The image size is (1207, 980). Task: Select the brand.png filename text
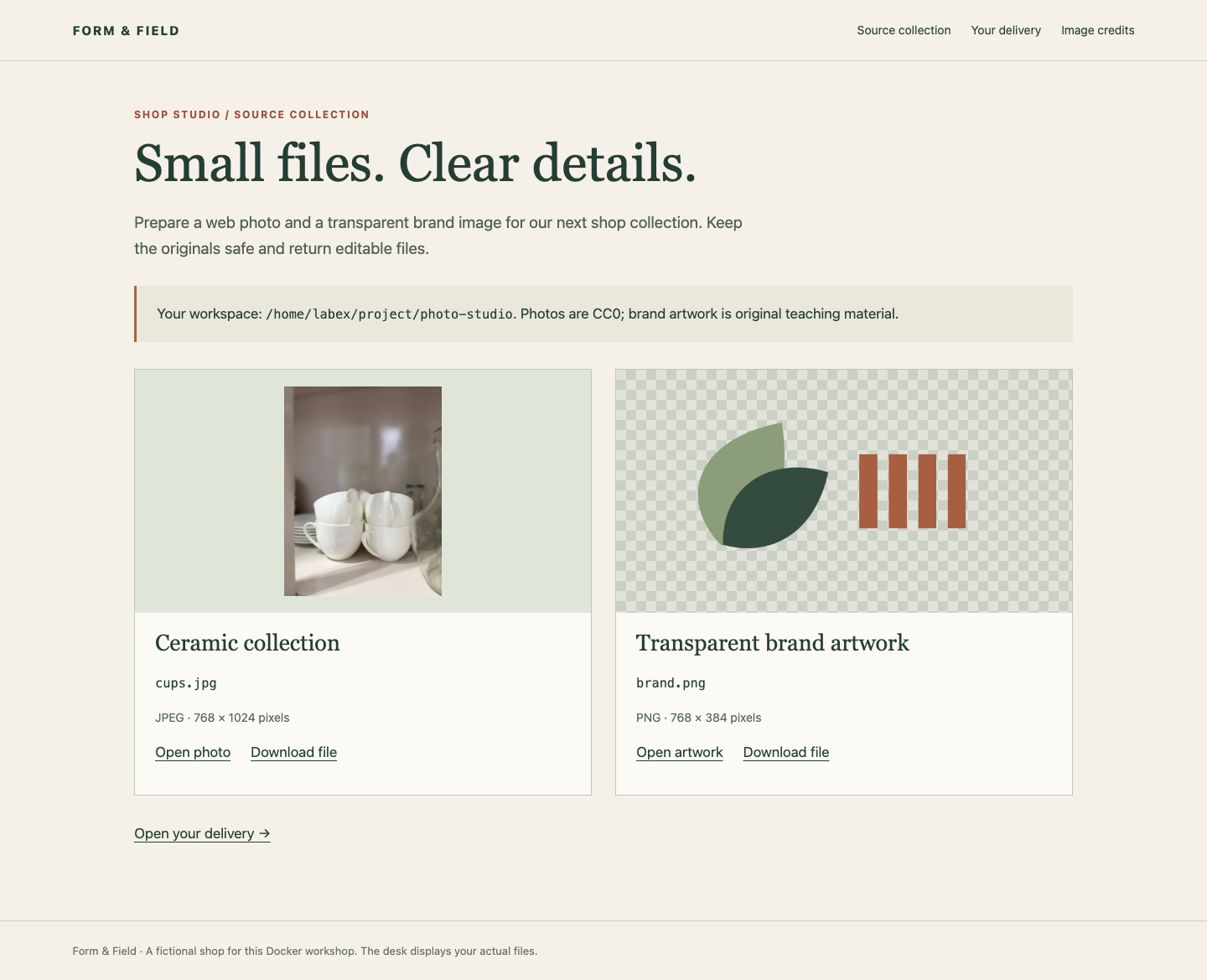tap(671, 683)
